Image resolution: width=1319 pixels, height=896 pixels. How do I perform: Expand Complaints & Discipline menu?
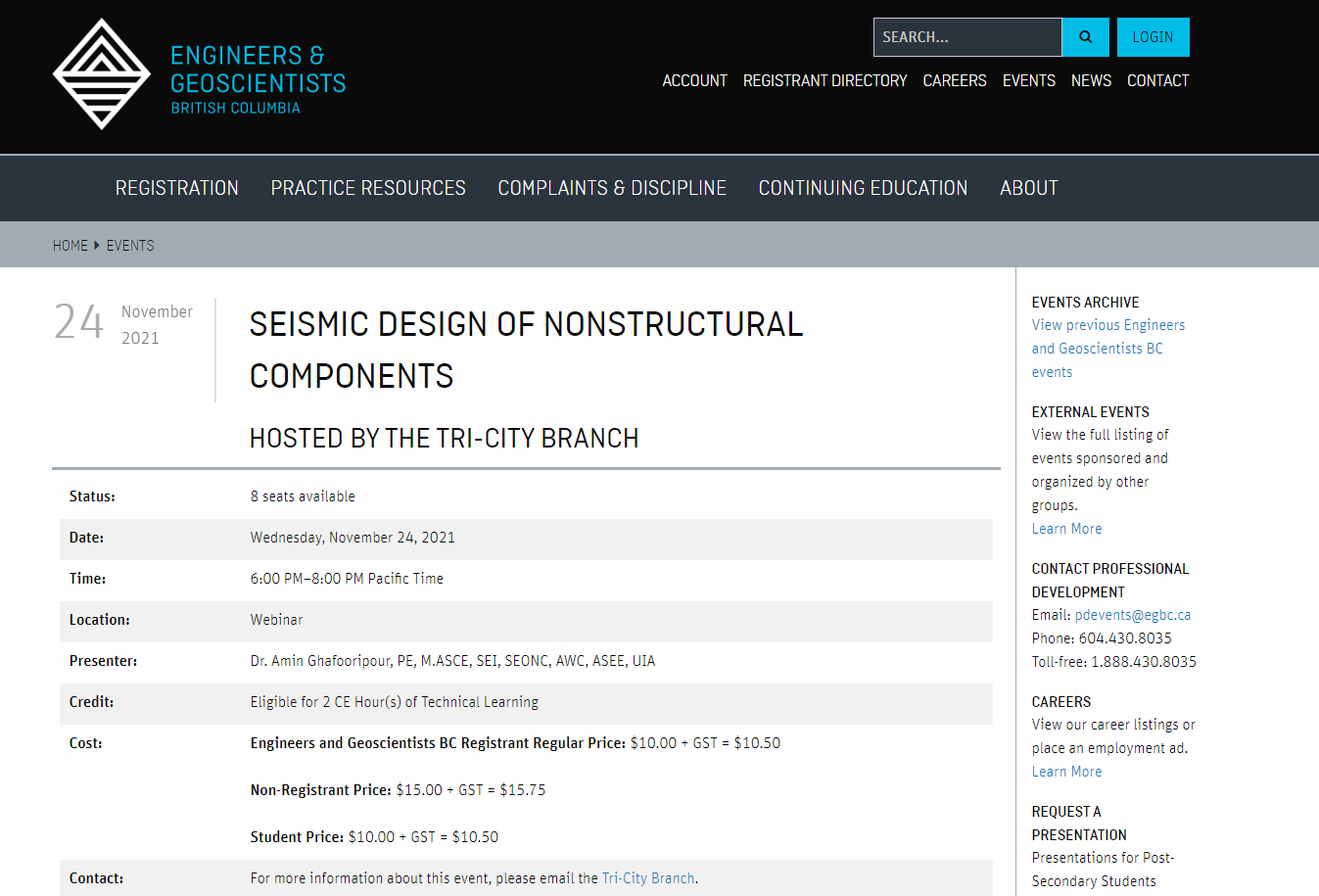pyautogui.click(x=612, y=188)
